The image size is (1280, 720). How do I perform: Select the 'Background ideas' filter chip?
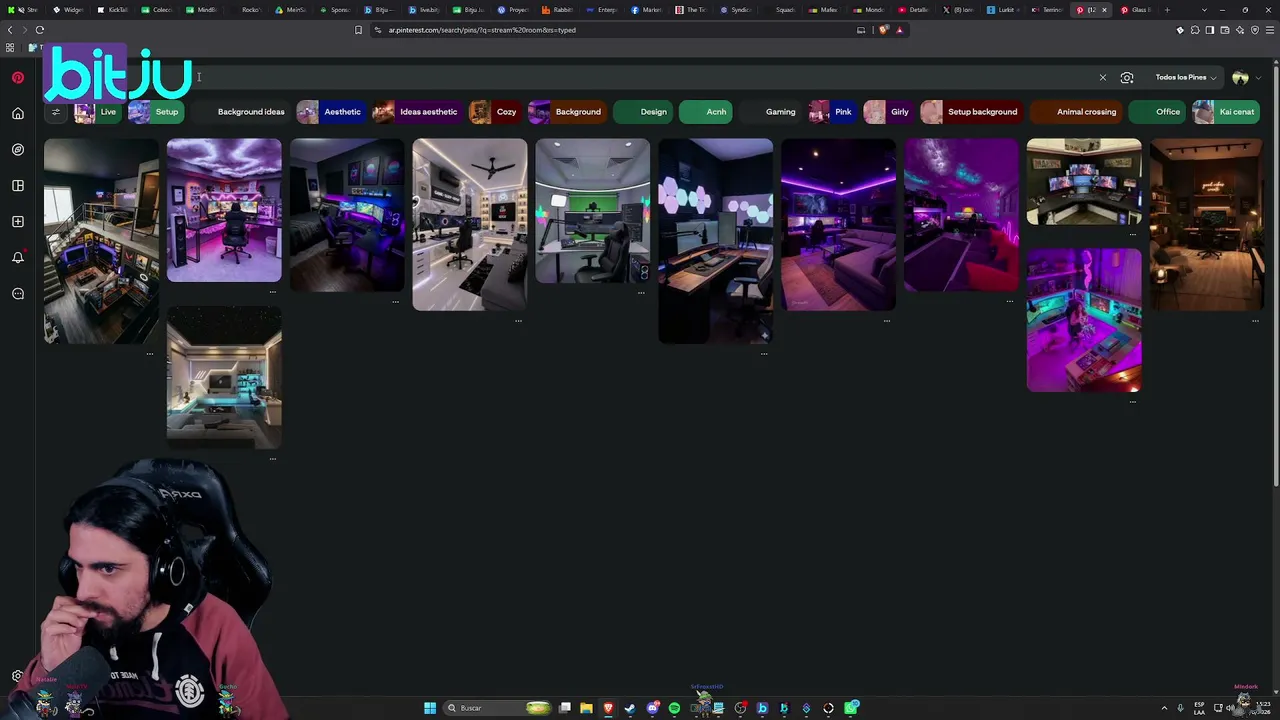(240, 112)
